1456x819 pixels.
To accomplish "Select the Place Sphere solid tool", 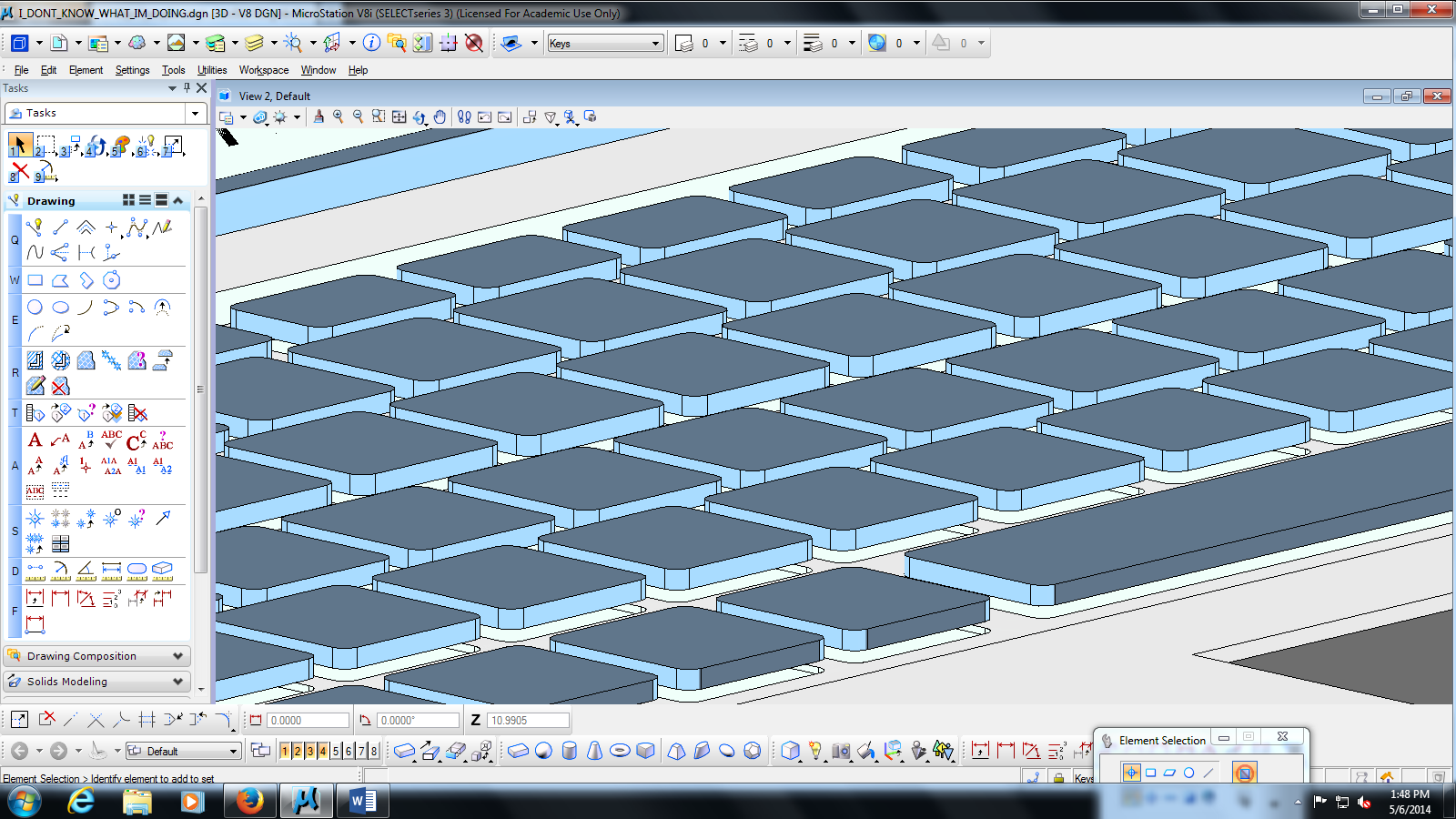I will (x=543, y=751).
